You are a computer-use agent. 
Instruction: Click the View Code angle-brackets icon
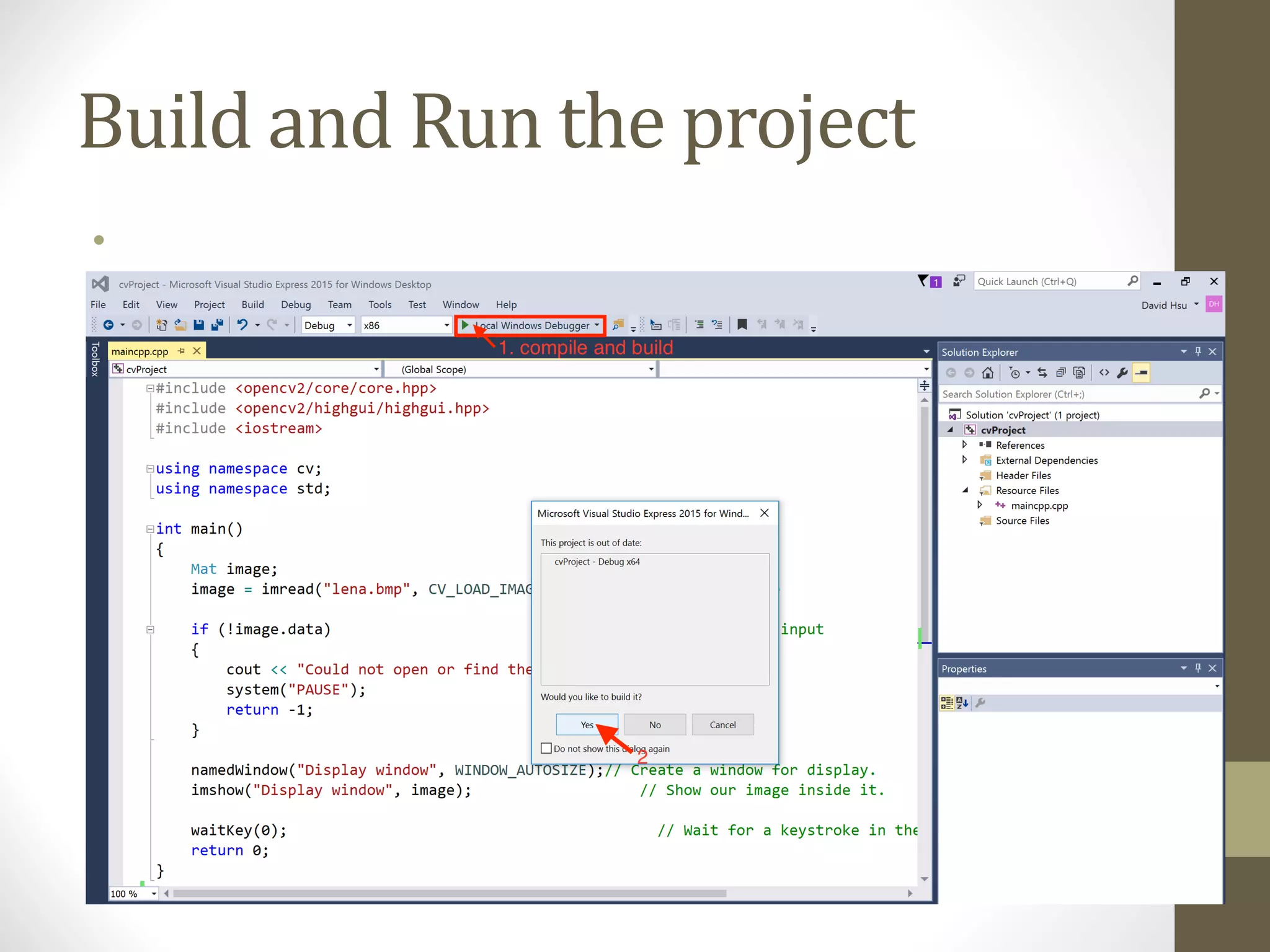tap(1104, 372)
